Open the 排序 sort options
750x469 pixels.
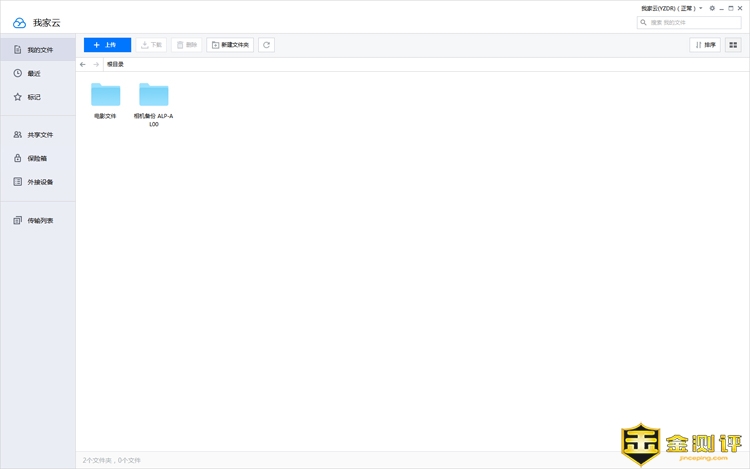point(705,45)
